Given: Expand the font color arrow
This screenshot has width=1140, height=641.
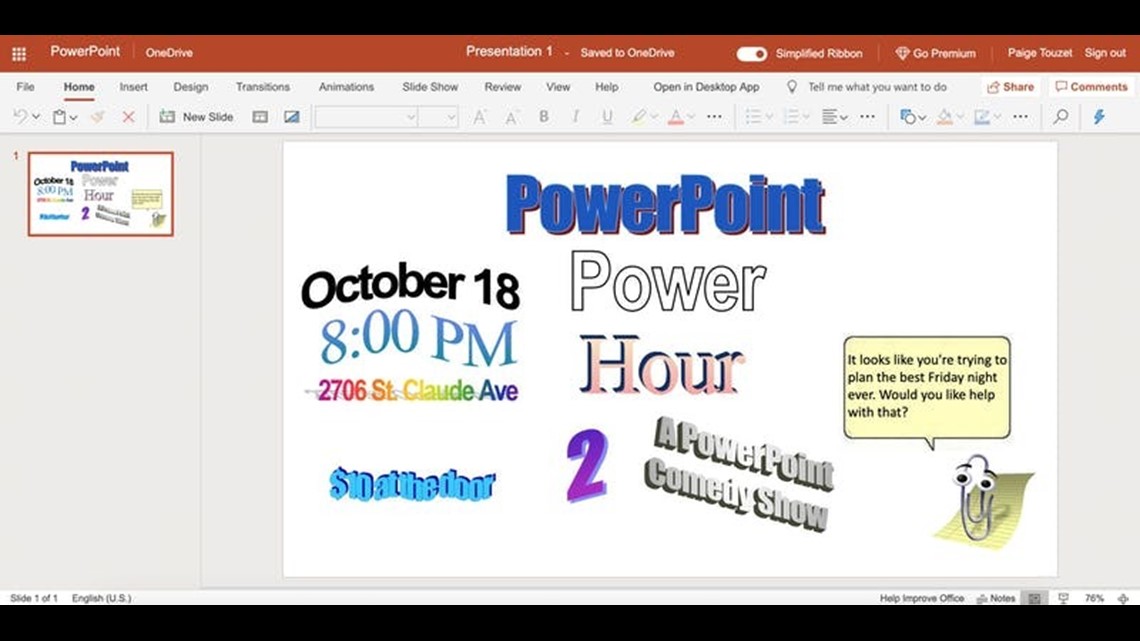Looking at the screenshot, I should (x=691, y=117).
